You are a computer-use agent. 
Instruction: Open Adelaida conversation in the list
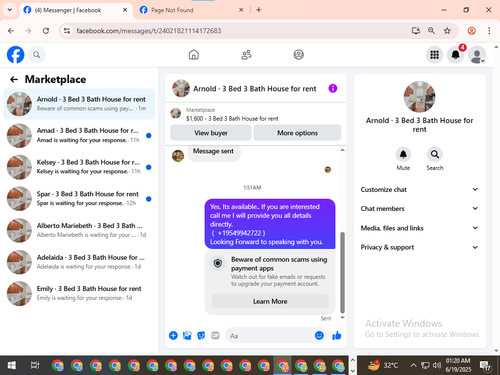[79, 262]
